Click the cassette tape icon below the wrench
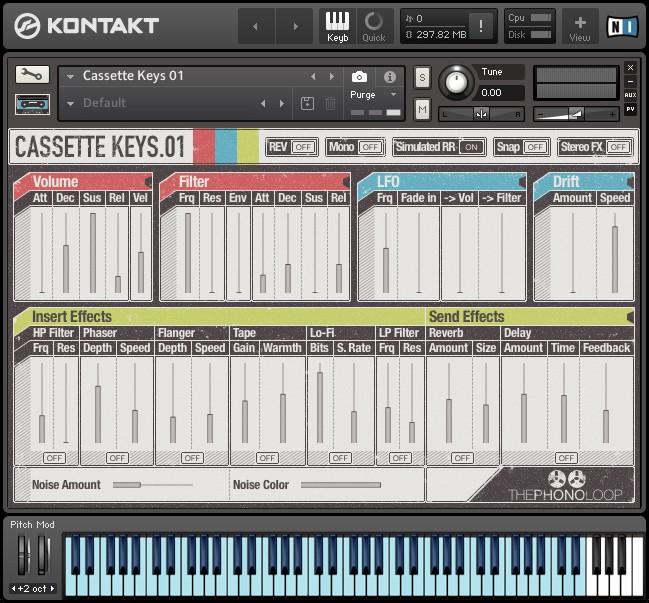The width and height of the screenshot is (649, 603). pyautogui.click(x=32, y=103)
